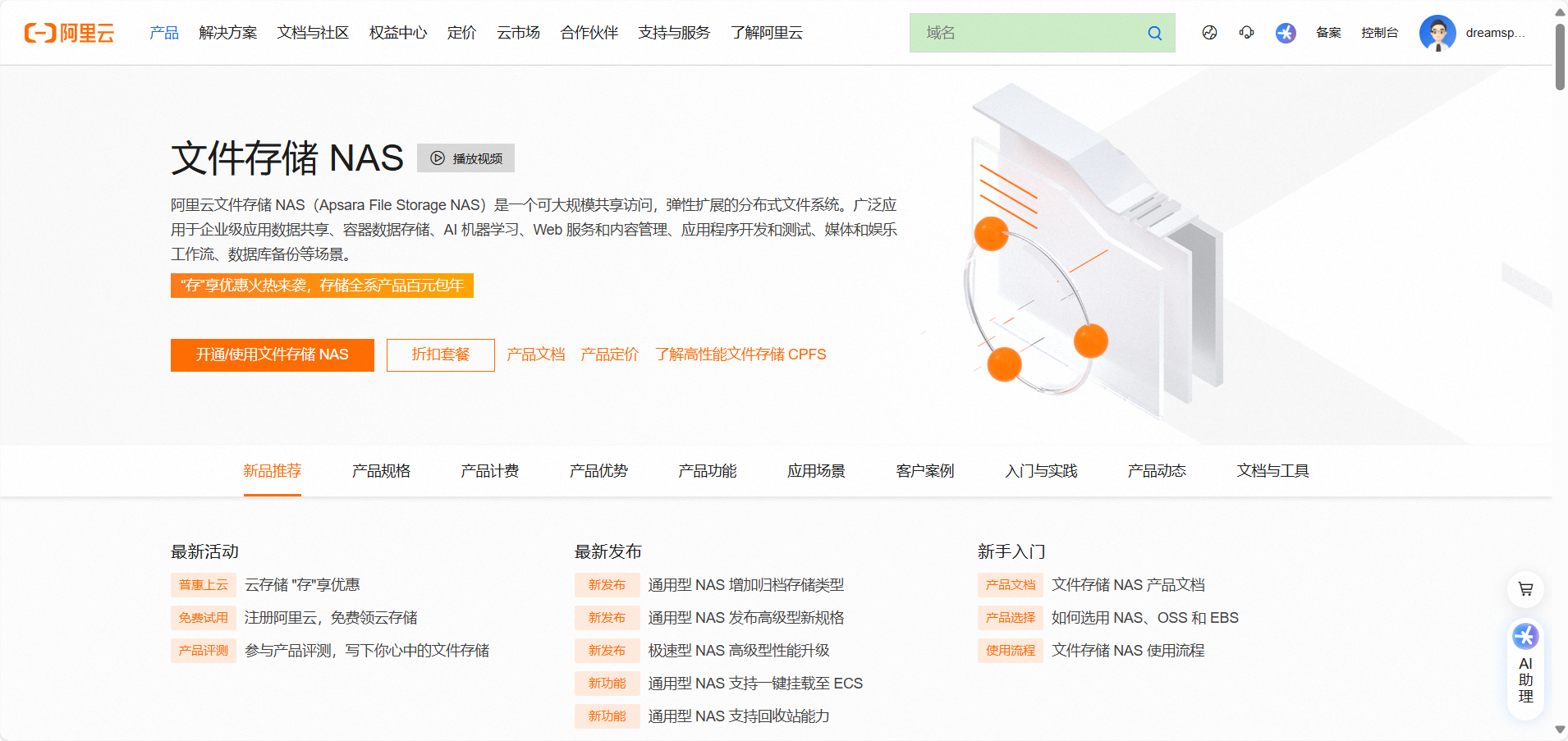Viewport: 1568px width, 741px height.
Task: Open the AI assistant icon in header
Action: [1286, 33]
